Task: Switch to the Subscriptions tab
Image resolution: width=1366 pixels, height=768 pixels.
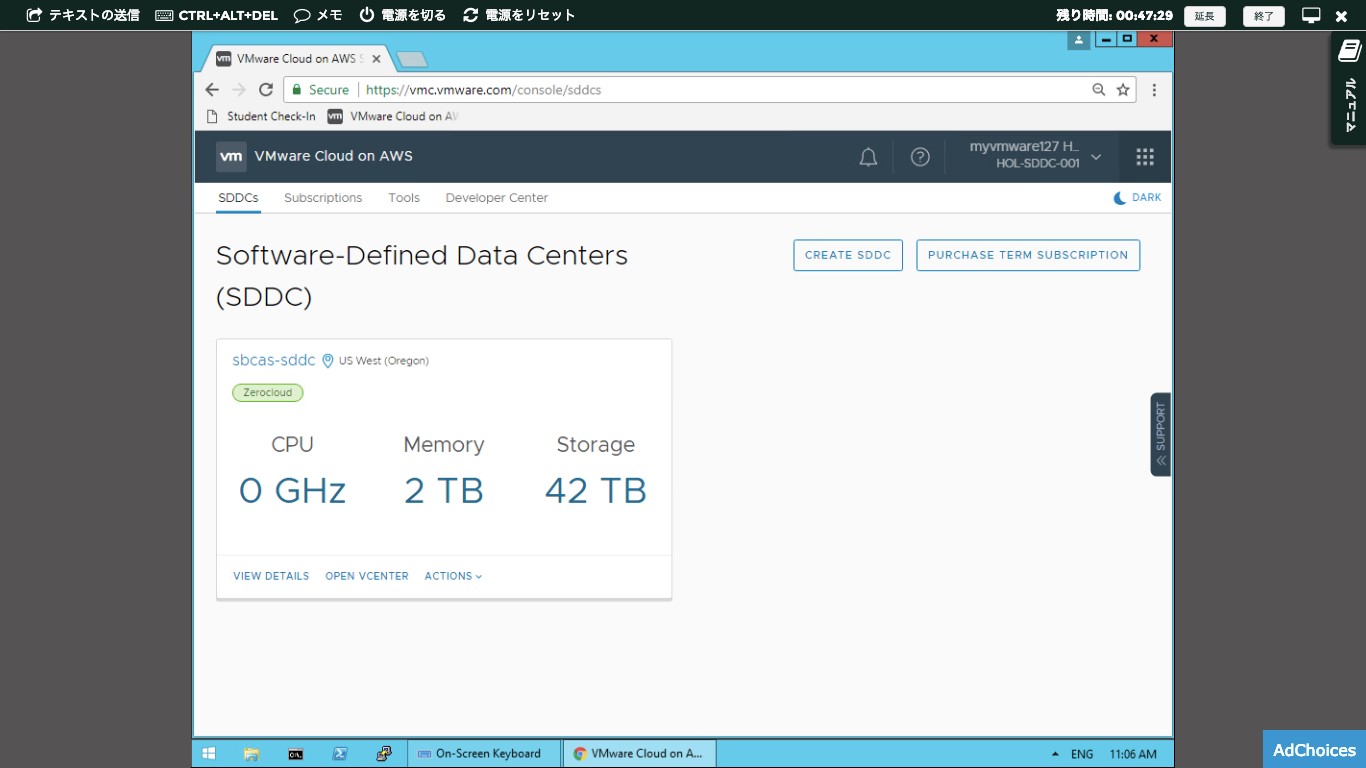Action: [323, 198]
